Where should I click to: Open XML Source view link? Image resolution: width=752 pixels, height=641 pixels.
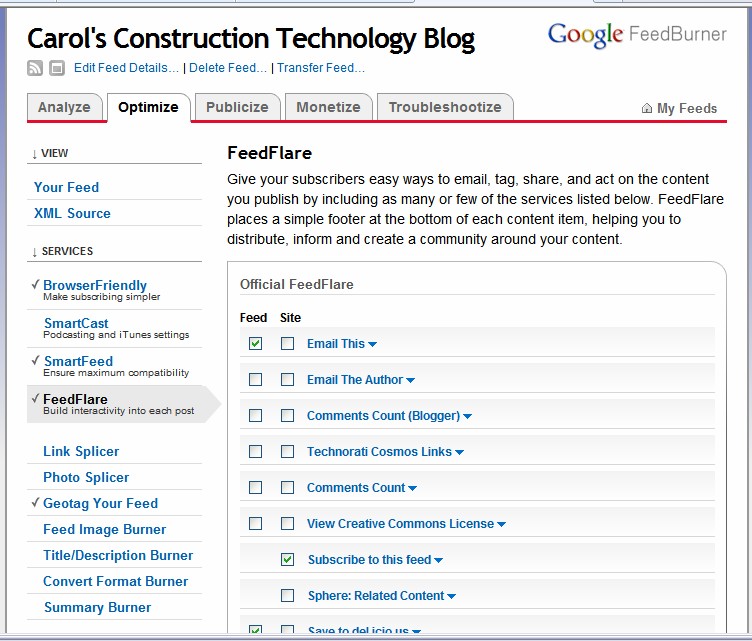pyautogui.click(x=72, y=213)
